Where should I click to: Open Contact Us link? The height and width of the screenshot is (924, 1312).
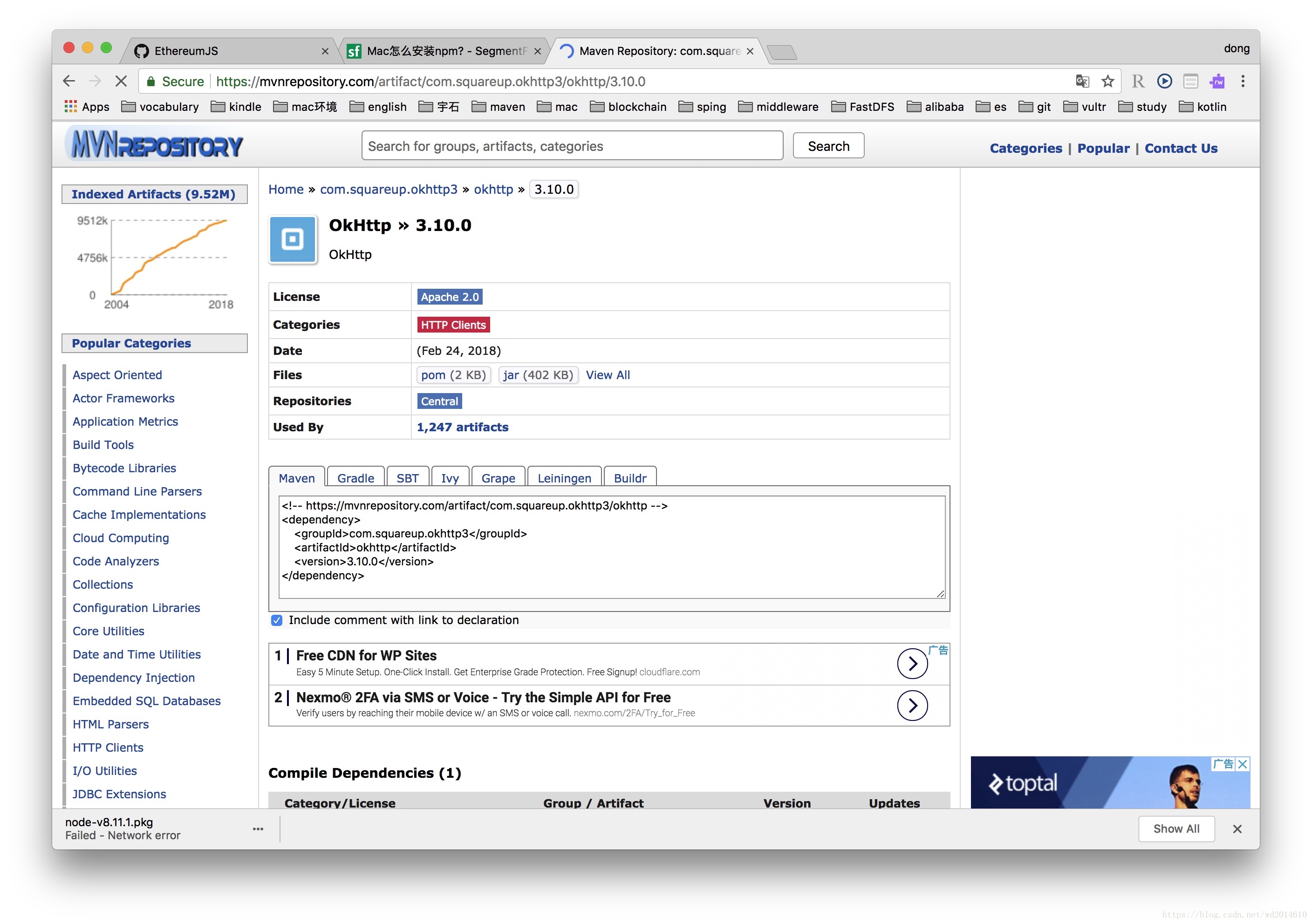tap(1181, 149)
